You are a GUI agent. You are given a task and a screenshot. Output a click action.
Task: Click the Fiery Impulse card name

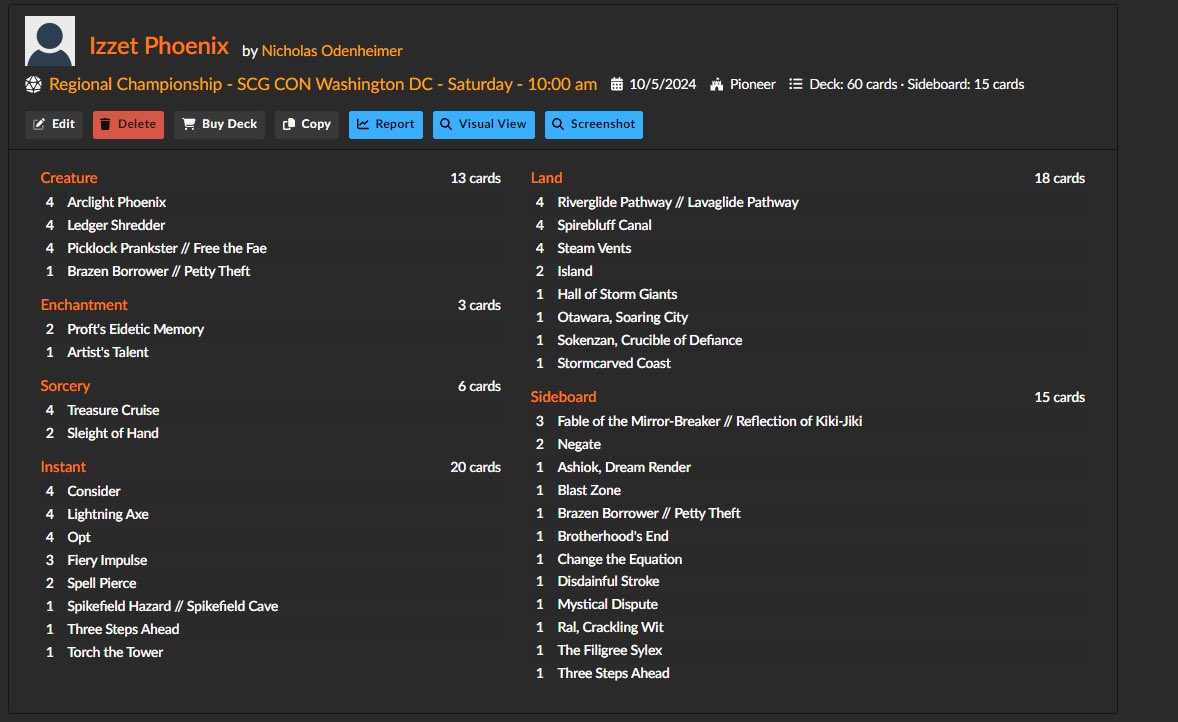107,560
